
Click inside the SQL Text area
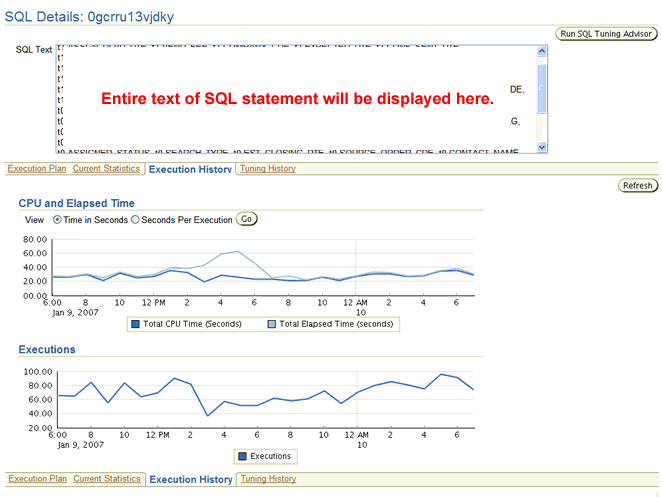290,100
